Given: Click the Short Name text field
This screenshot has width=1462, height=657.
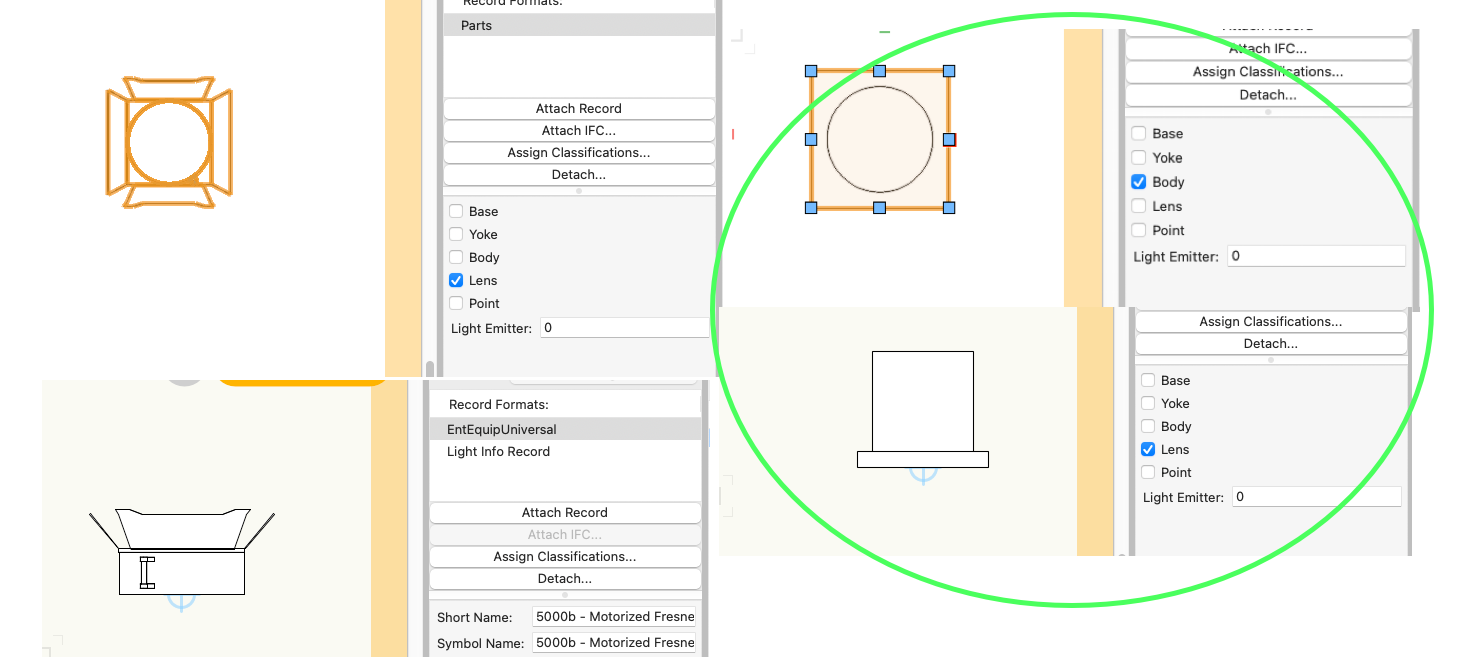Looking at the screenshot, I should (614, 617).
